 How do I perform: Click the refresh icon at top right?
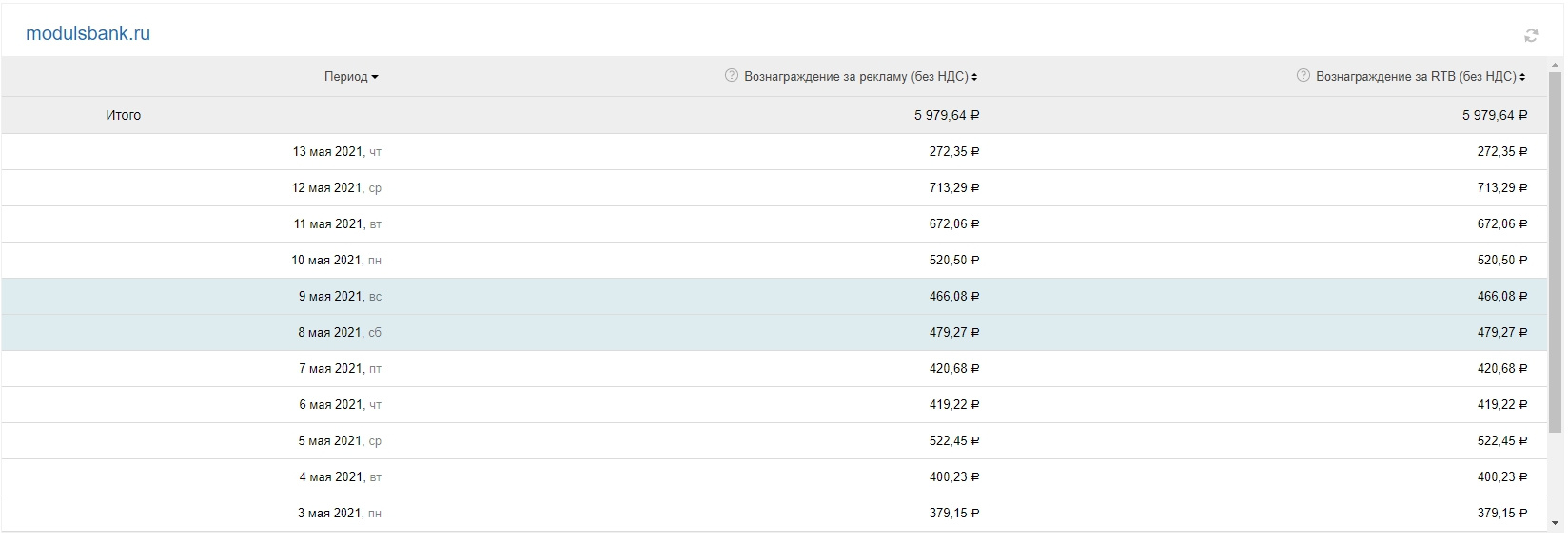[x=1531, y=36]
